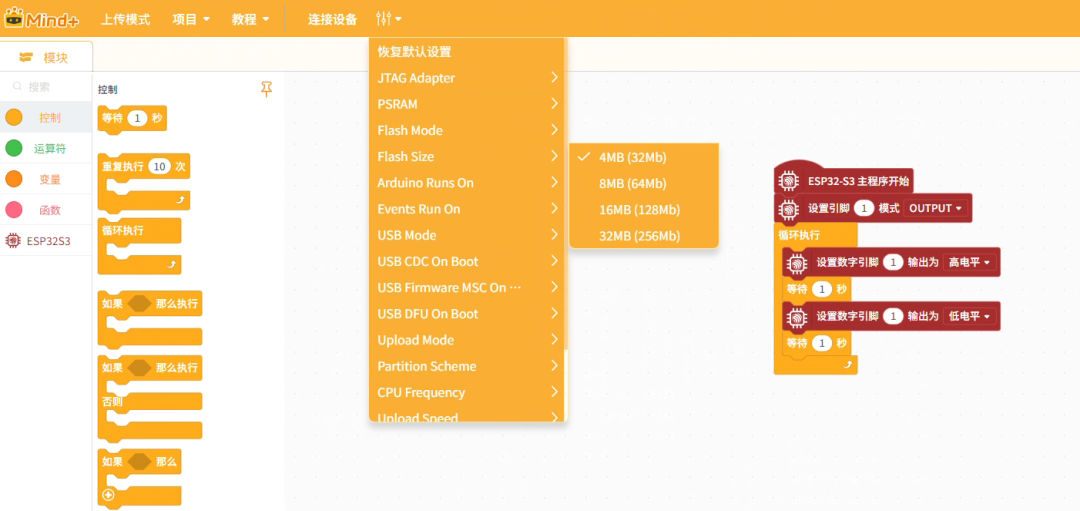Open the USB Mode entry
This screenshot has height=511, width=1080.
(x=468, y=235)
